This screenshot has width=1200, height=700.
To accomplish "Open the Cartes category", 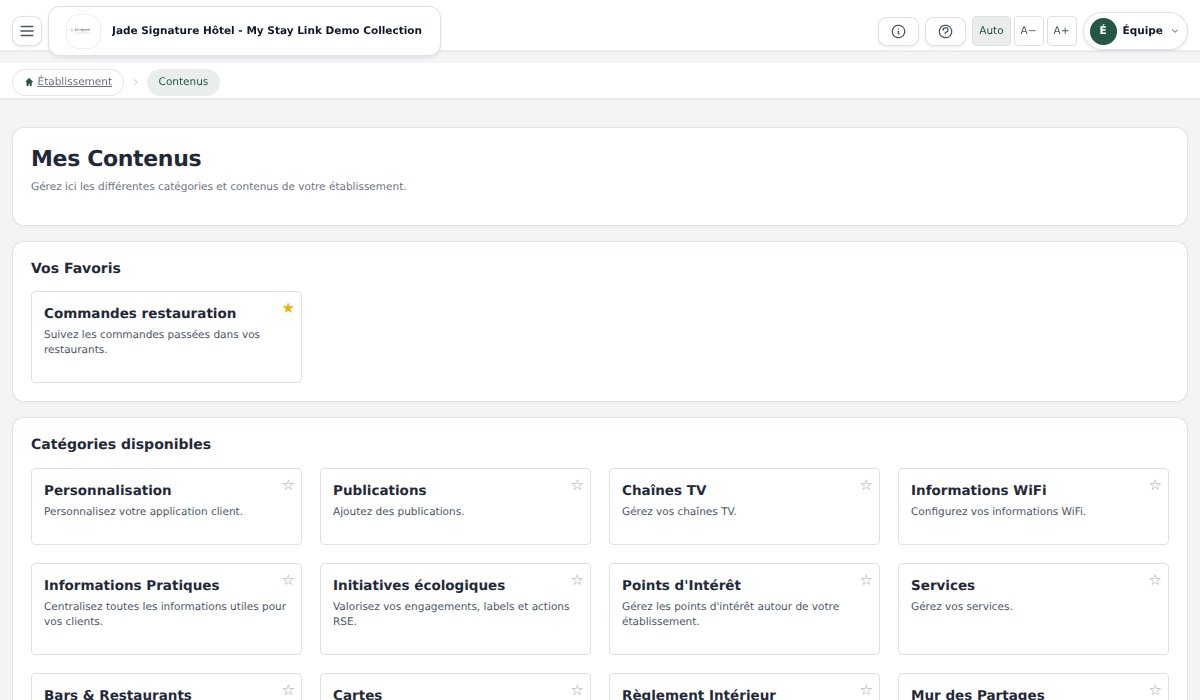I will point(455,687).
